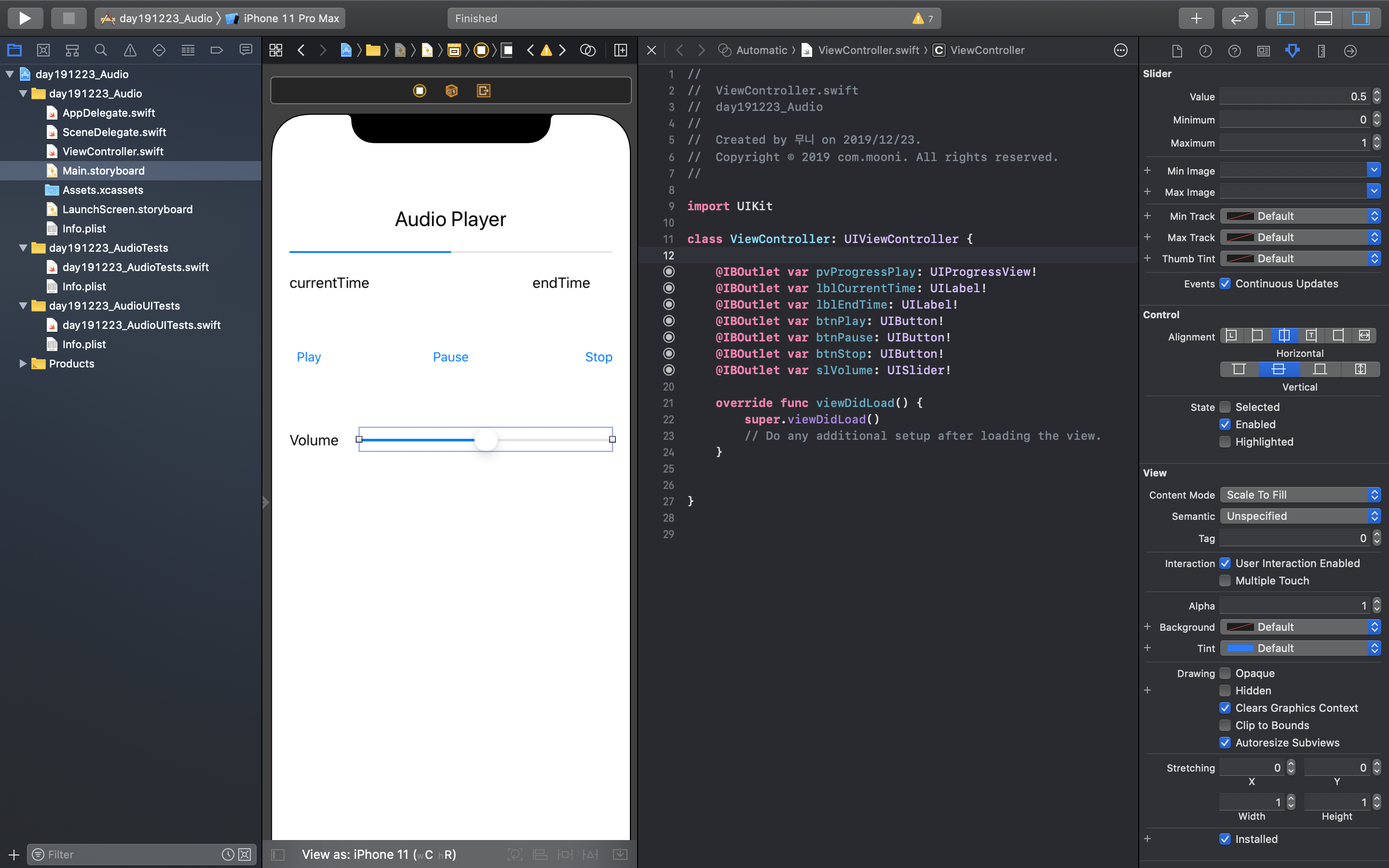Open the Size inspector ruler icon
Image resolution: width=1389 pixels, height=868 pixels.
coord(1321,51)
